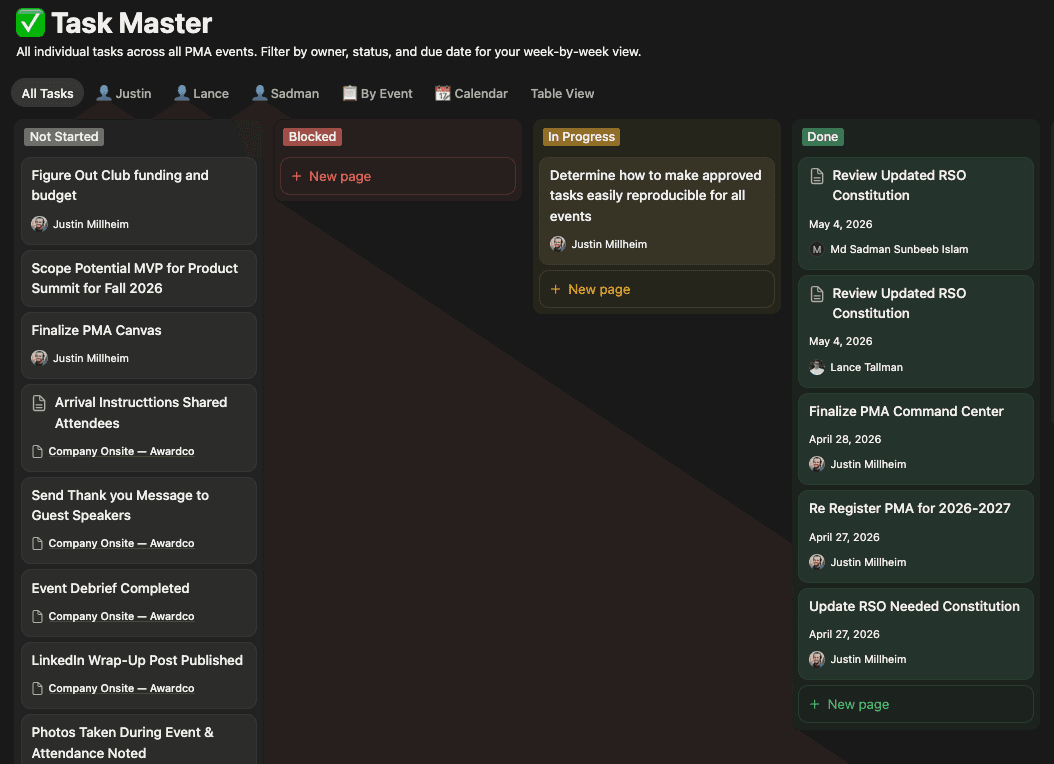The image size is (1054, 764).
Task: Open Update RSO Needed Constitution card
Action: pyautogui.click(x=916, y=634)
